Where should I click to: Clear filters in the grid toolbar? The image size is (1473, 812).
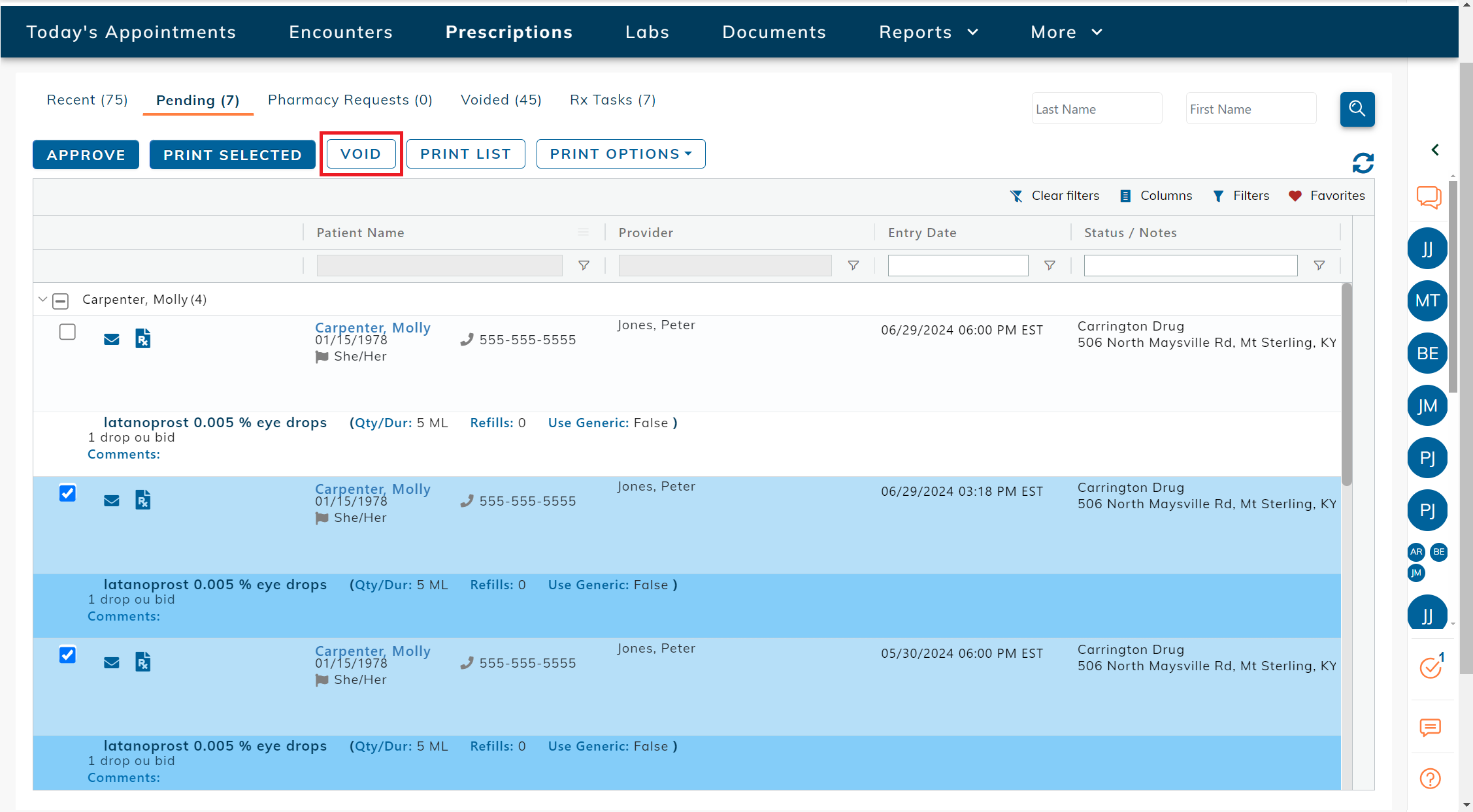1055,196
